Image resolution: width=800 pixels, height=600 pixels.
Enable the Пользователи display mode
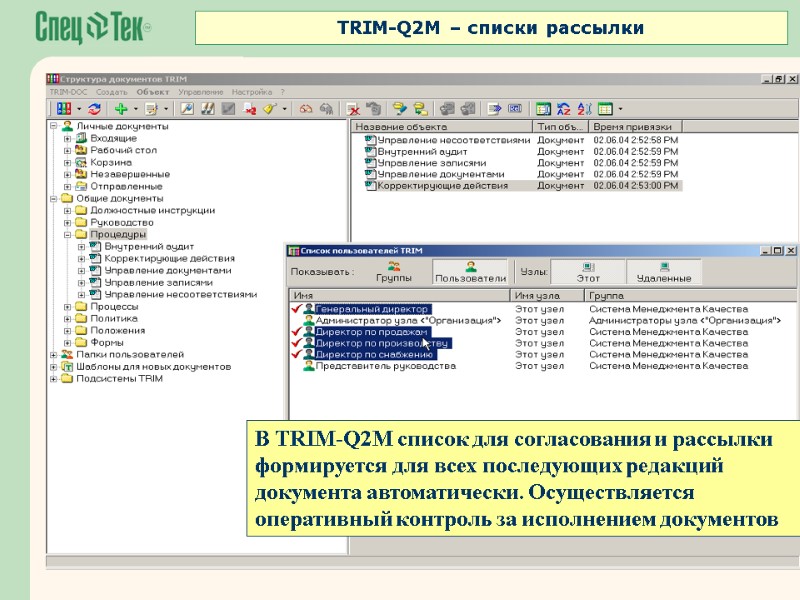tap(472, 270)
